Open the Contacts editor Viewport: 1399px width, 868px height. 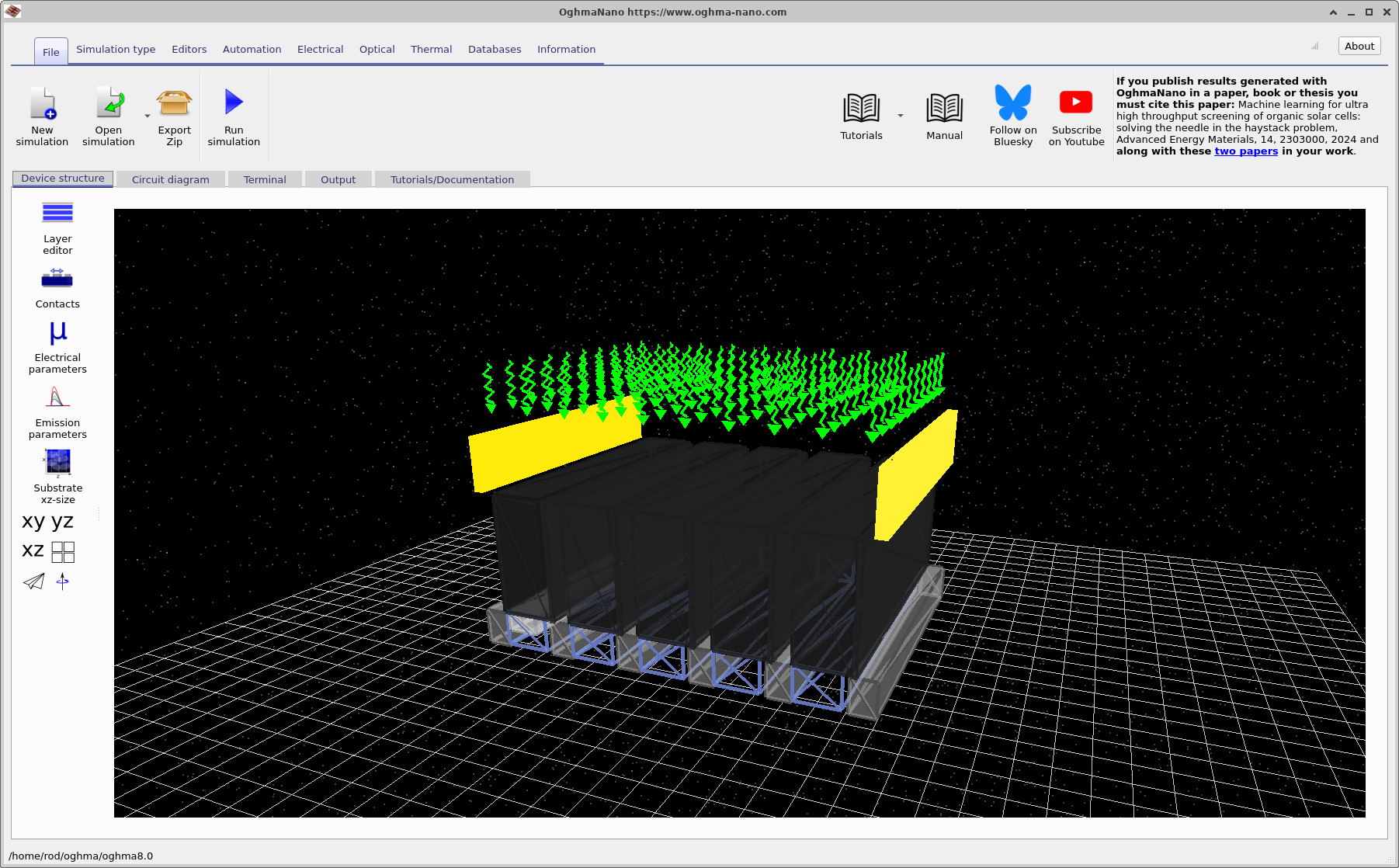(57, 286)
